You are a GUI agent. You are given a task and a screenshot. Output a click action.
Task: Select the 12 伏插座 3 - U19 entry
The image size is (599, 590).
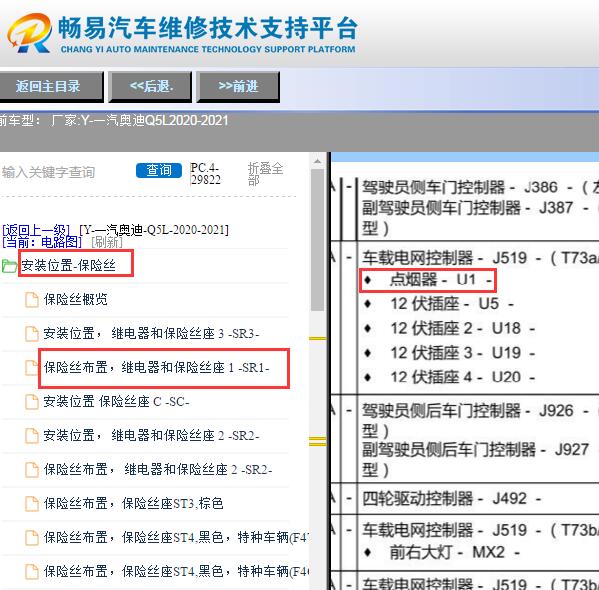click(450, 353)
